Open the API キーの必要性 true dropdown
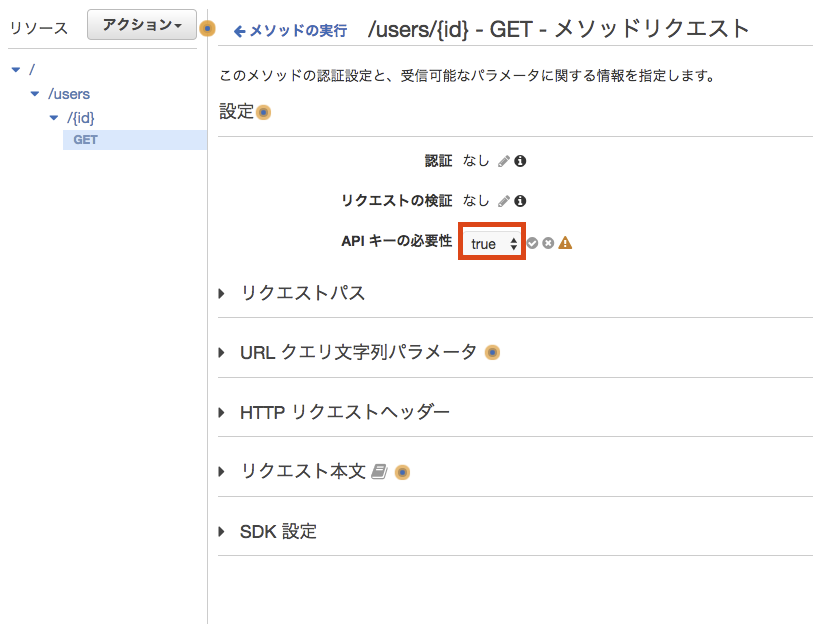Viewport: 813px width, 624px height. (x=493, y=243)
